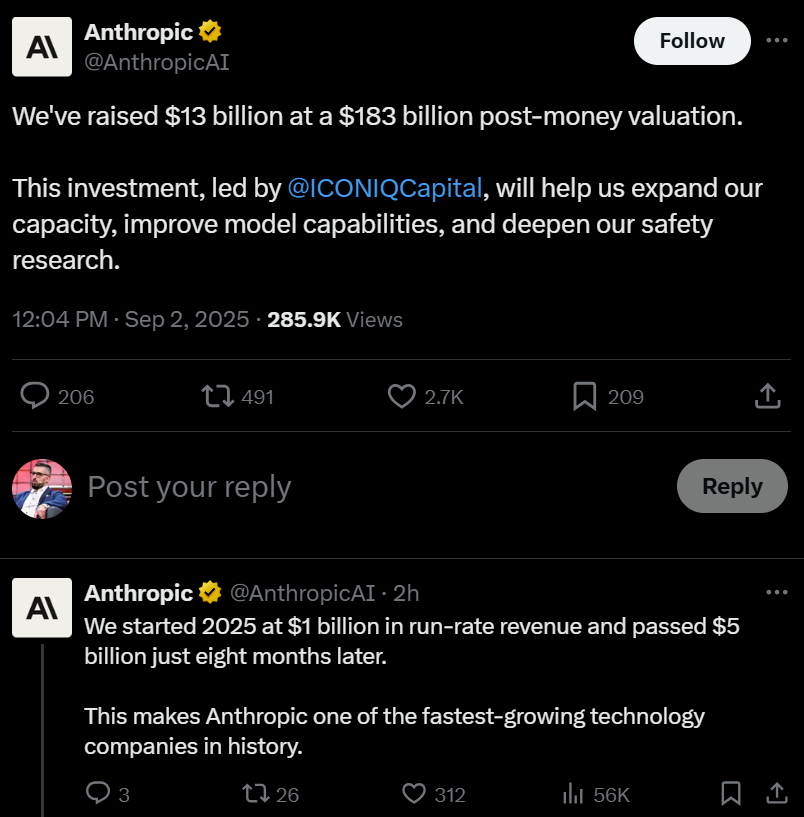Open more options on revenue reply

pos(777,592)
